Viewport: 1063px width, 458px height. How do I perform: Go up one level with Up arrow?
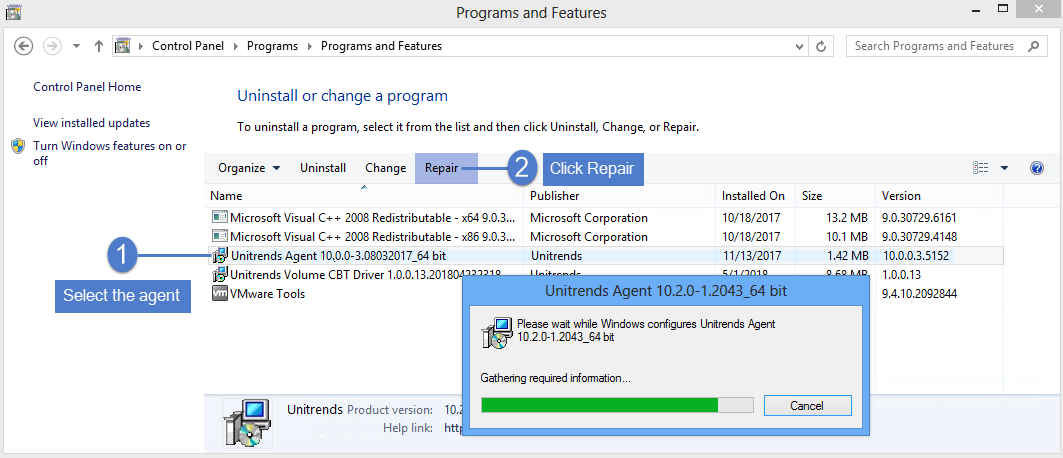99,46
